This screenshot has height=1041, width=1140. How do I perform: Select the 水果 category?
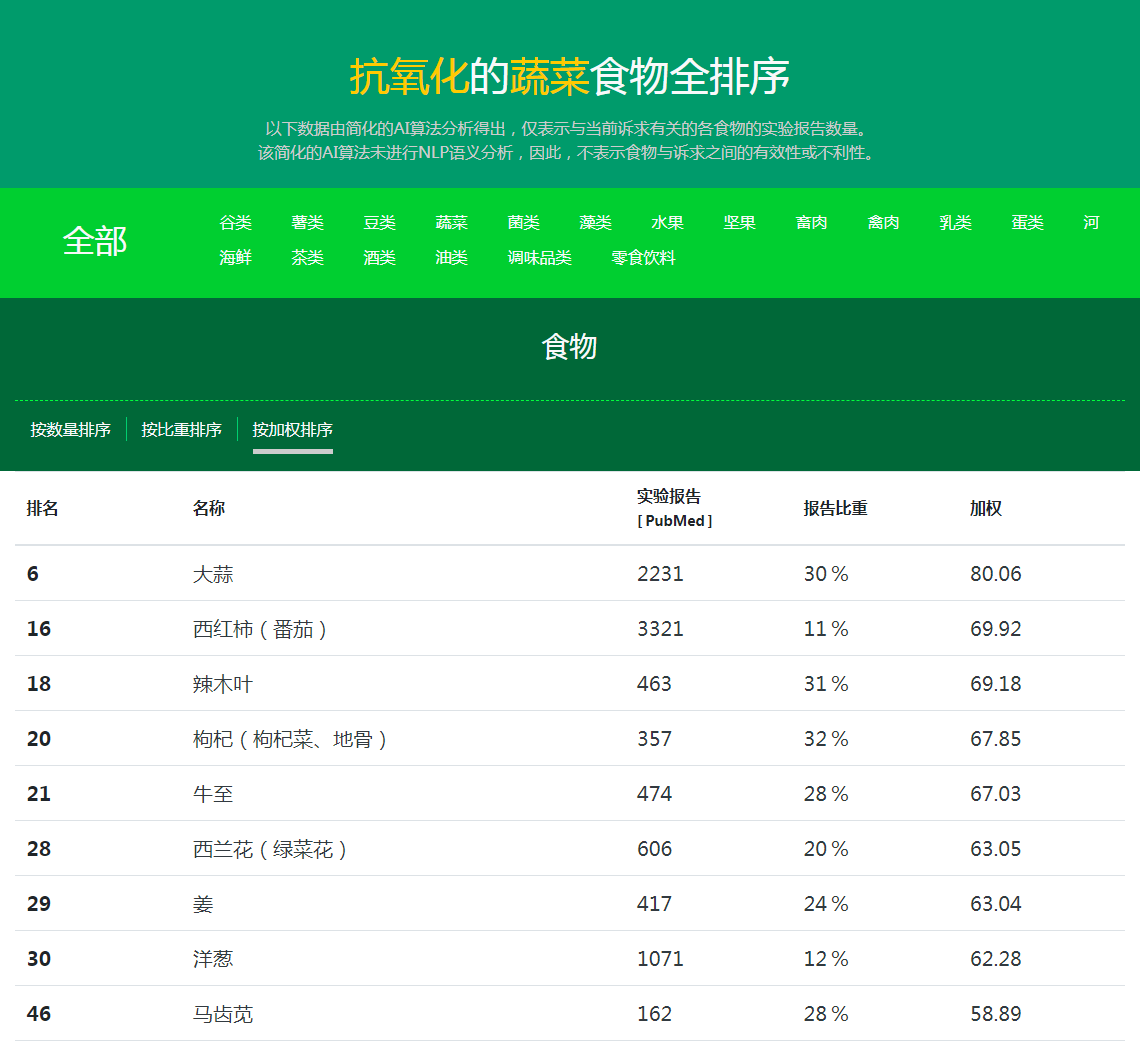667,223
